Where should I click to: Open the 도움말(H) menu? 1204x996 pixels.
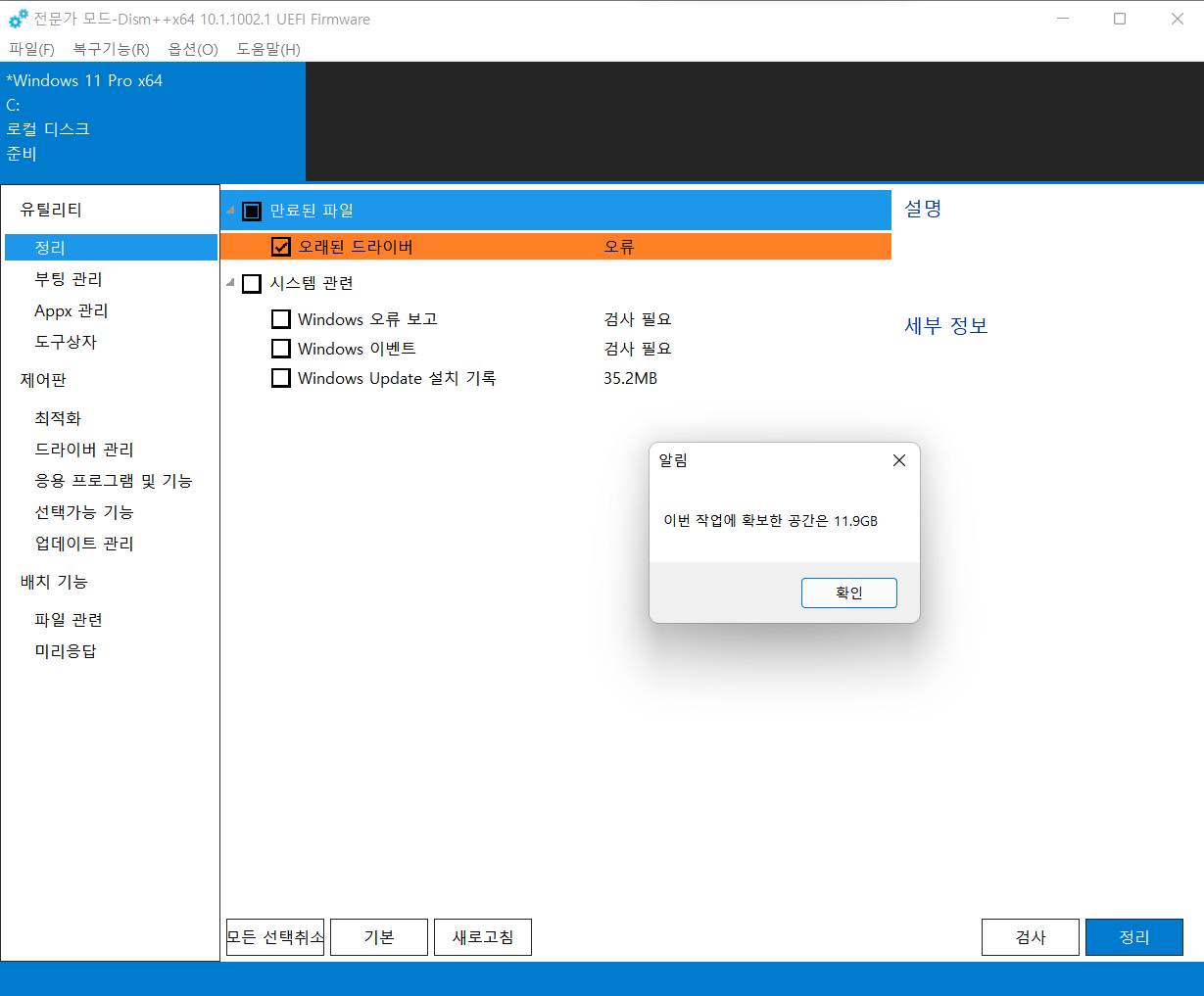(268, 49)
